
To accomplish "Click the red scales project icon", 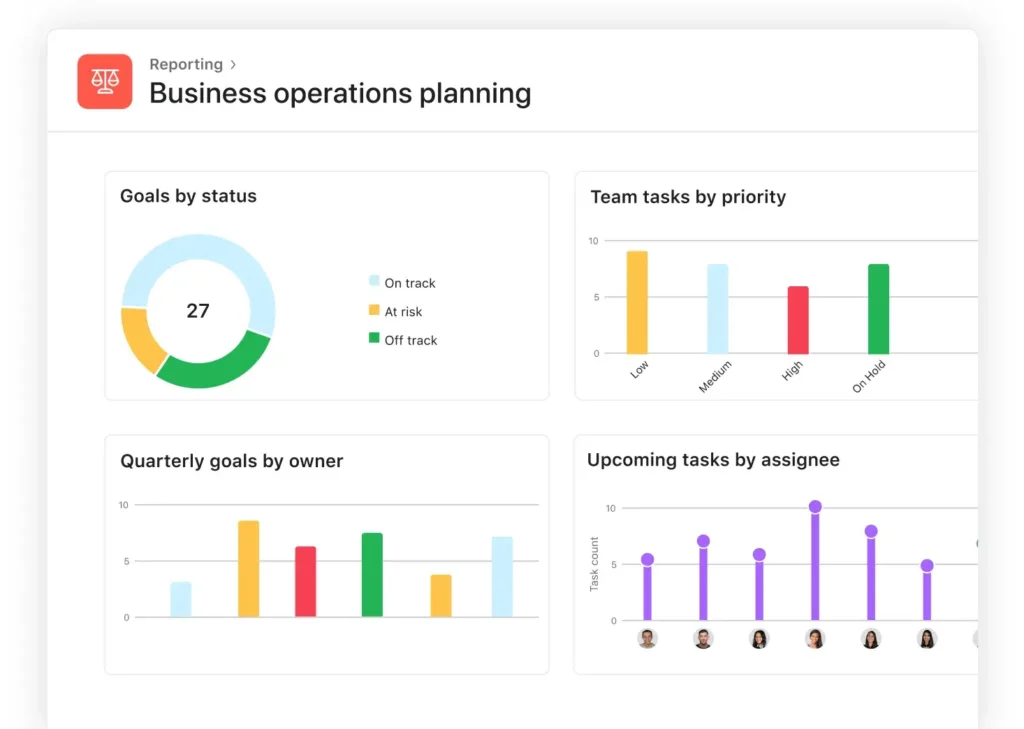I will 104,81.
